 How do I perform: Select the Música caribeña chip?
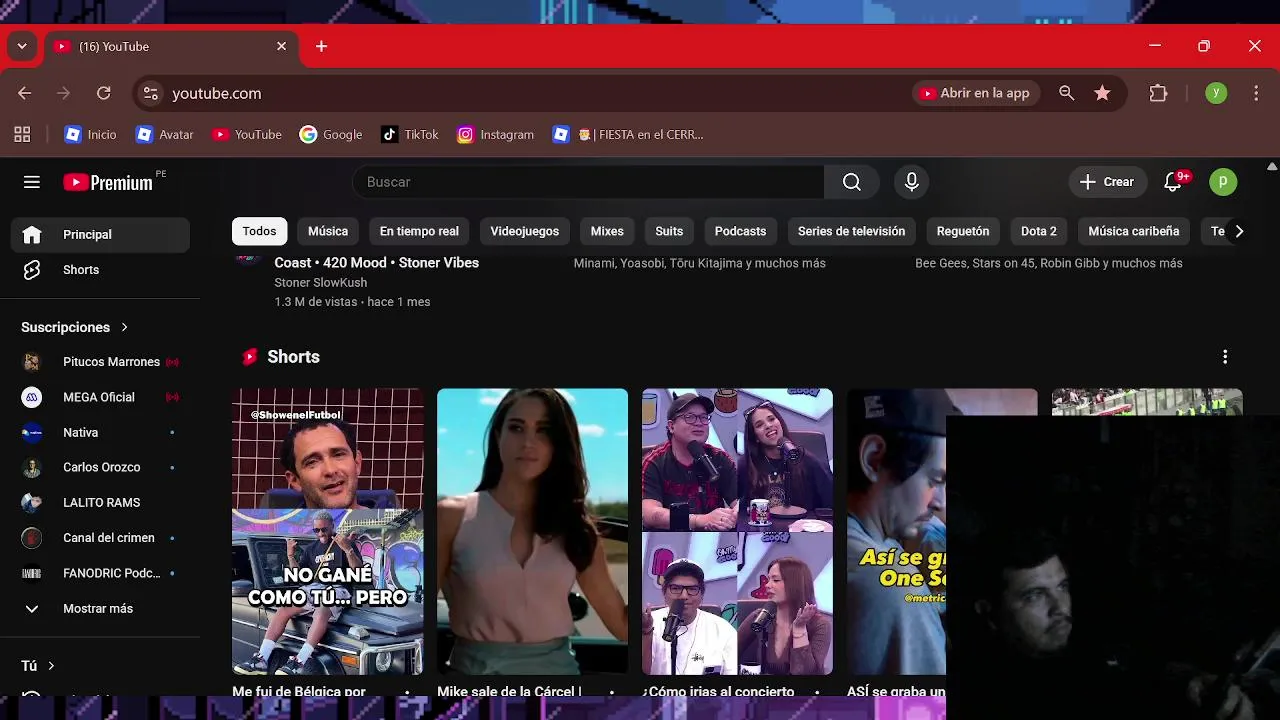(1134, 231)
